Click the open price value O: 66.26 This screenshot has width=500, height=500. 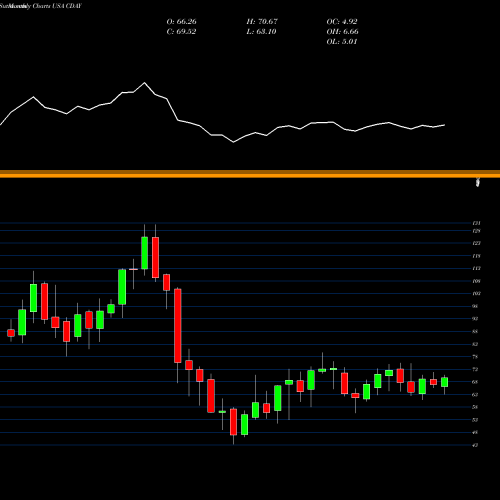181,22
